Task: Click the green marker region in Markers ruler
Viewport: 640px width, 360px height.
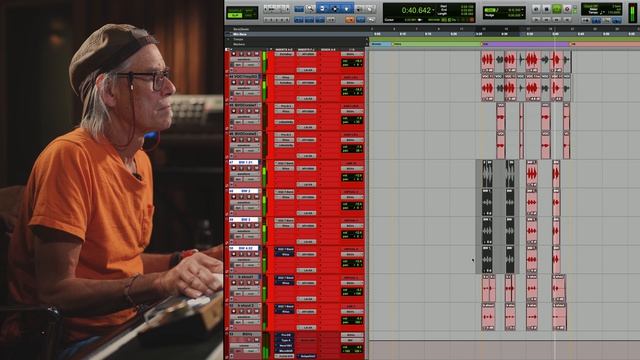Action: (x=437, y=44)
